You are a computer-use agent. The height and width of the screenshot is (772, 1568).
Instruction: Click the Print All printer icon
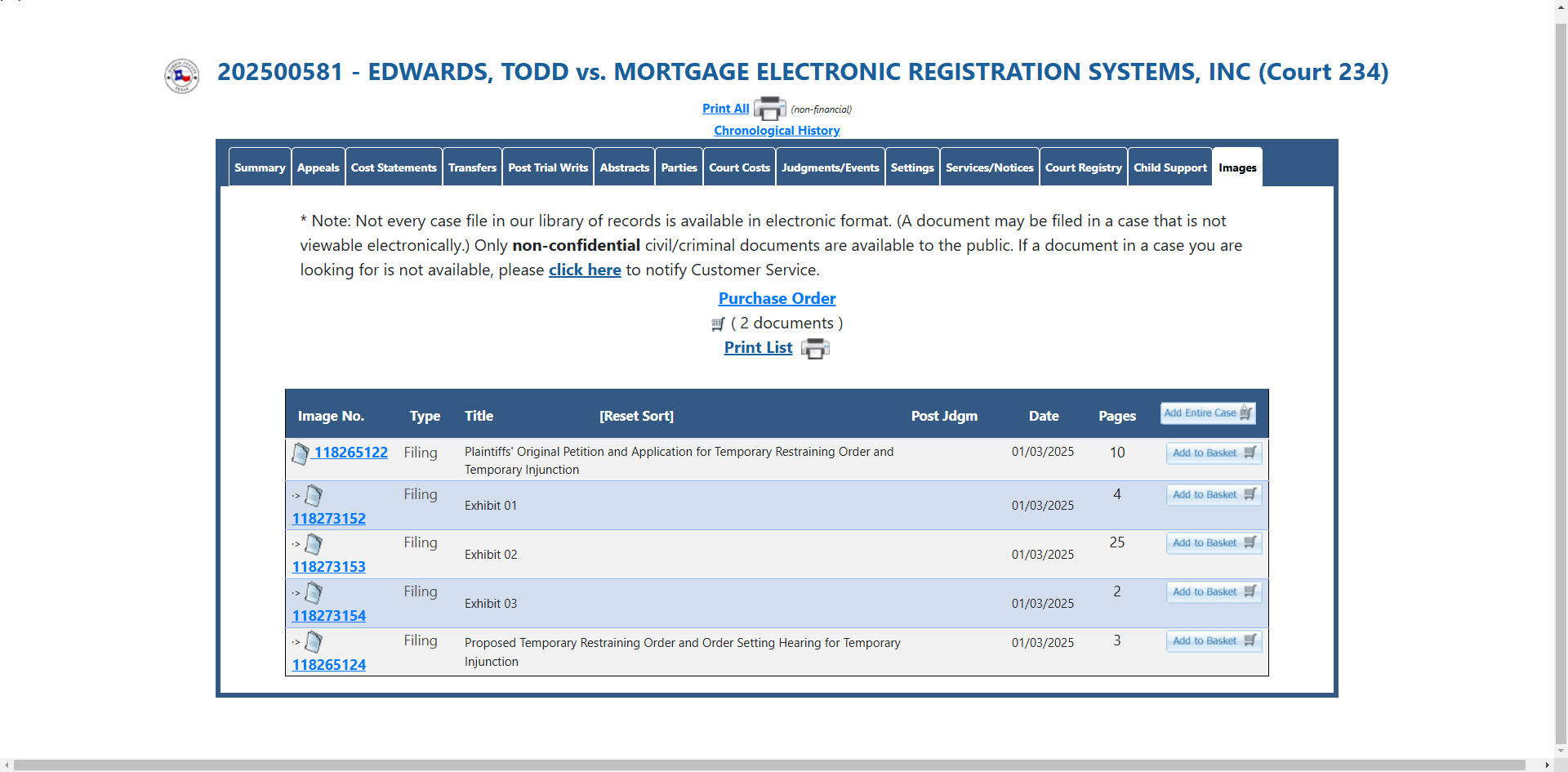769,109
